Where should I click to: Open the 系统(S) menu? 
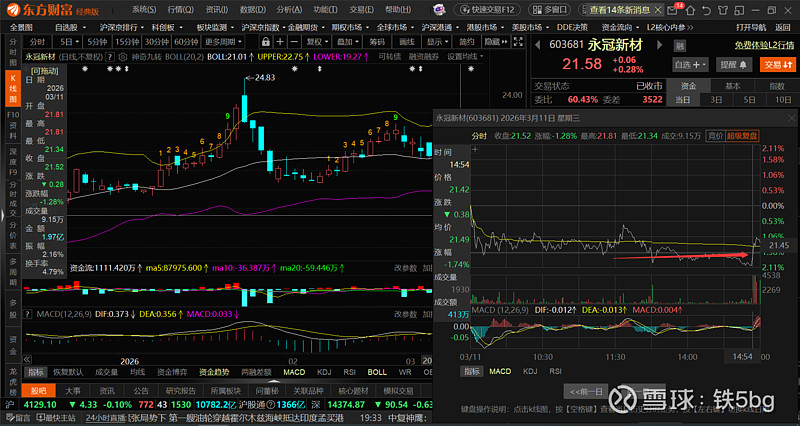click(x=144, y=9)
